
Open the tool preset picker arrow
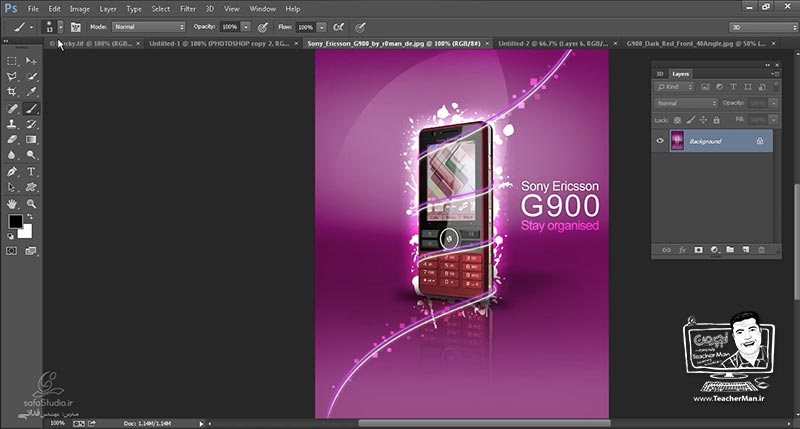pyautogui.click(x=31, y=28)
